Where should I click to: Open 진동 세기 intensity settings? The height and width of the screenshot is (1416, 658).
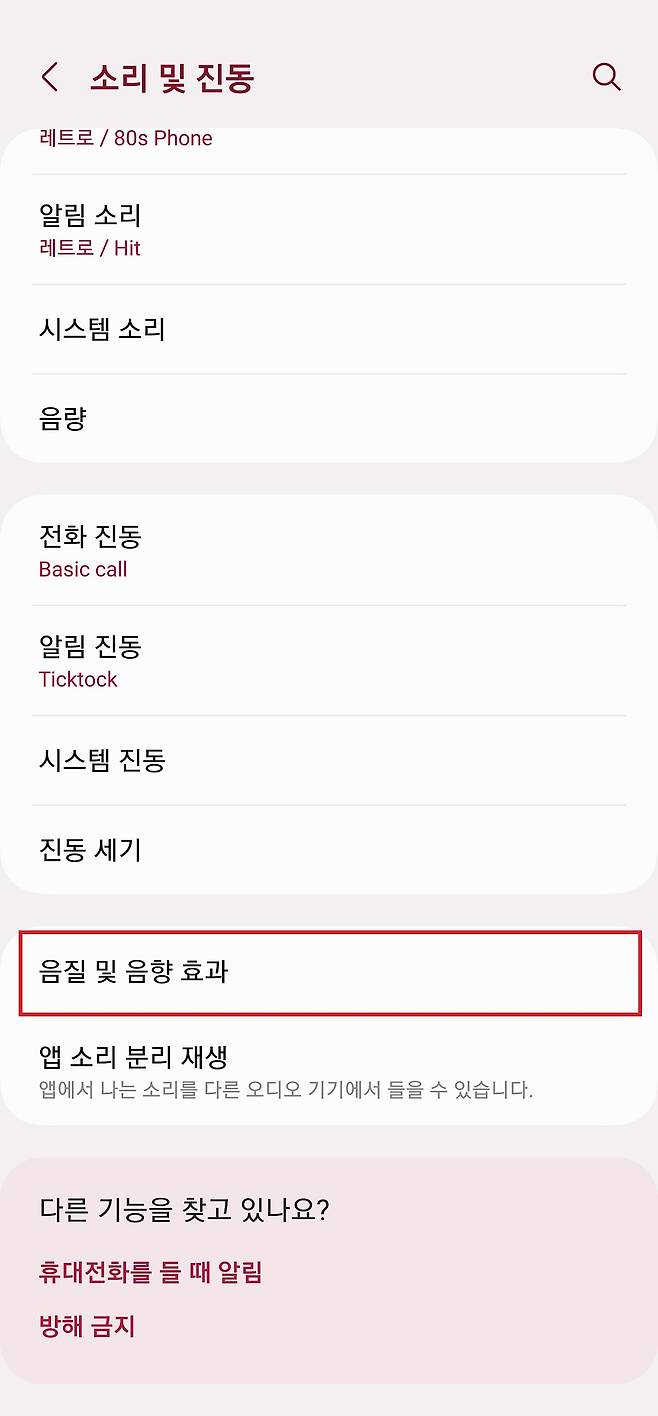coord(90,850)
